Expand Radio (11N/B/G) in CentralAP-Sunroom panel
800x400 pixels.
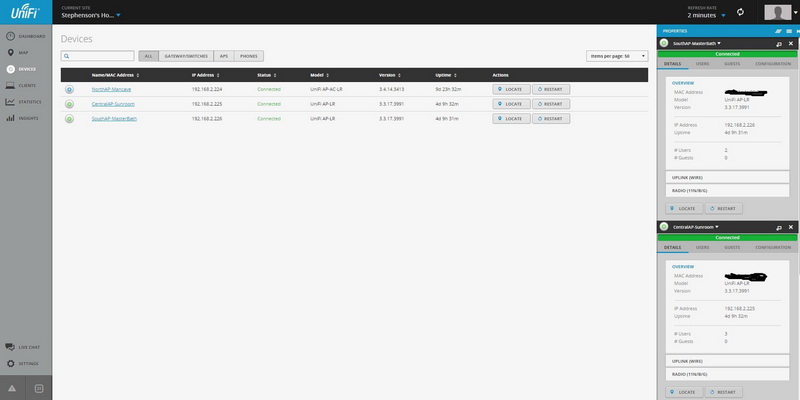click(728, 374)
